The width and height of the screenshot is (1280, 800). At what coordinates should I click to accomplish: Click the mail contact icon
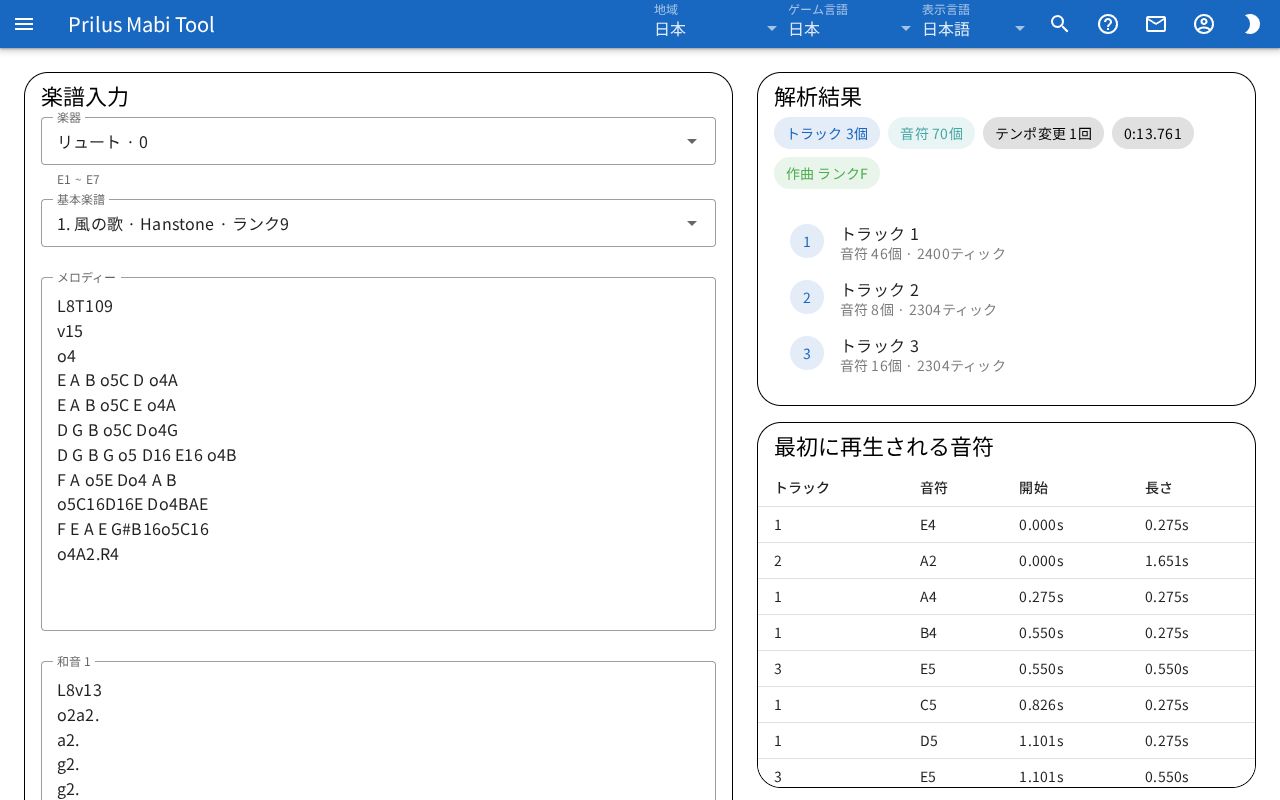[x=1156, y=24]
